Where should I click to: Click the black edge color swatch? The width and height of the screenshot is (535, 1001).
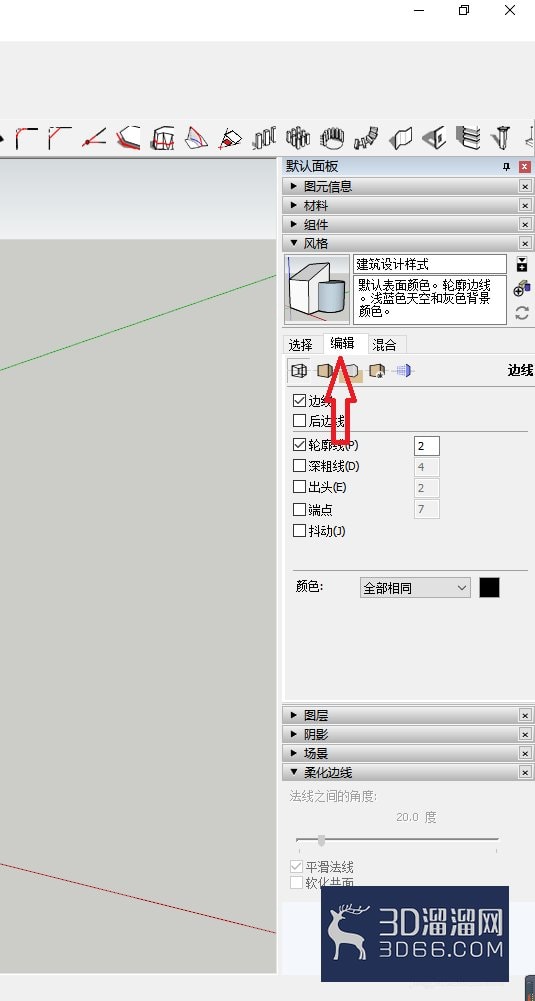[490, 588]
